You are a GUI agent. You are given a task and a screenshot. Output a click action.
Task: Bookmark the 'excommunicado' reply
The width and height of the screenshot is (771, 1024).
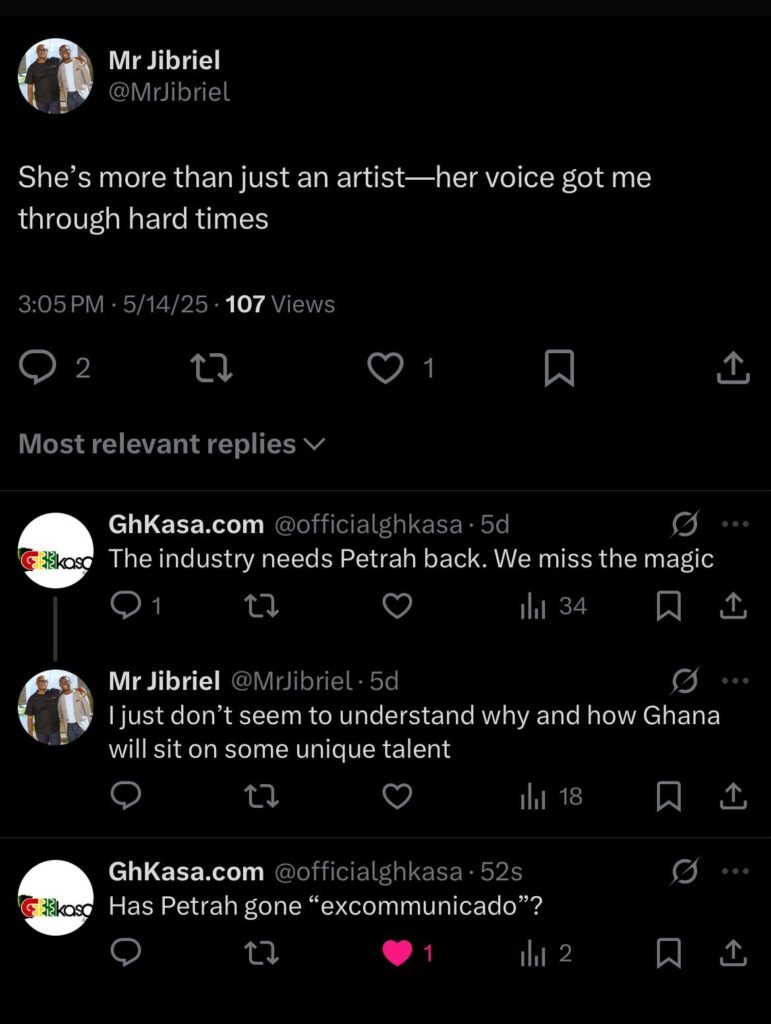[669, 953]
